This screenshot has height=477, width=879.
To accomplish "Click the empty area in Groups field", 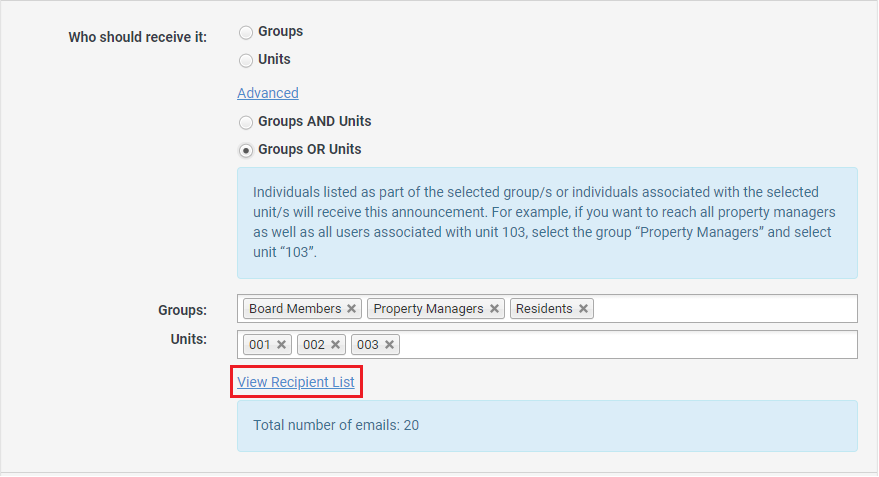I will [x=725, y=309].
